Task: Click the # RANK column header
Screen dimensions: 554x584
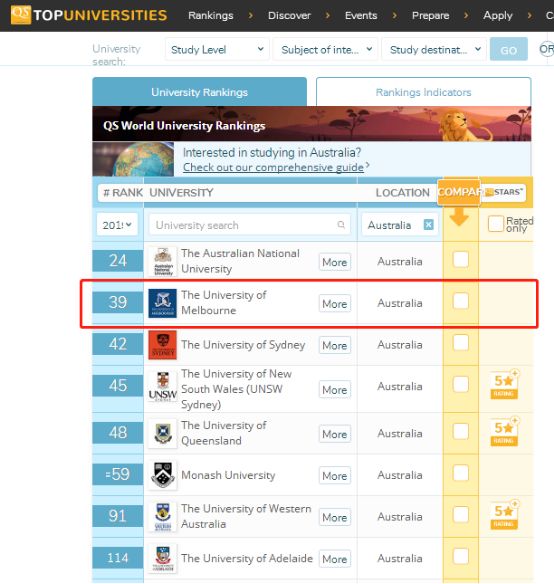Action: 123,193
